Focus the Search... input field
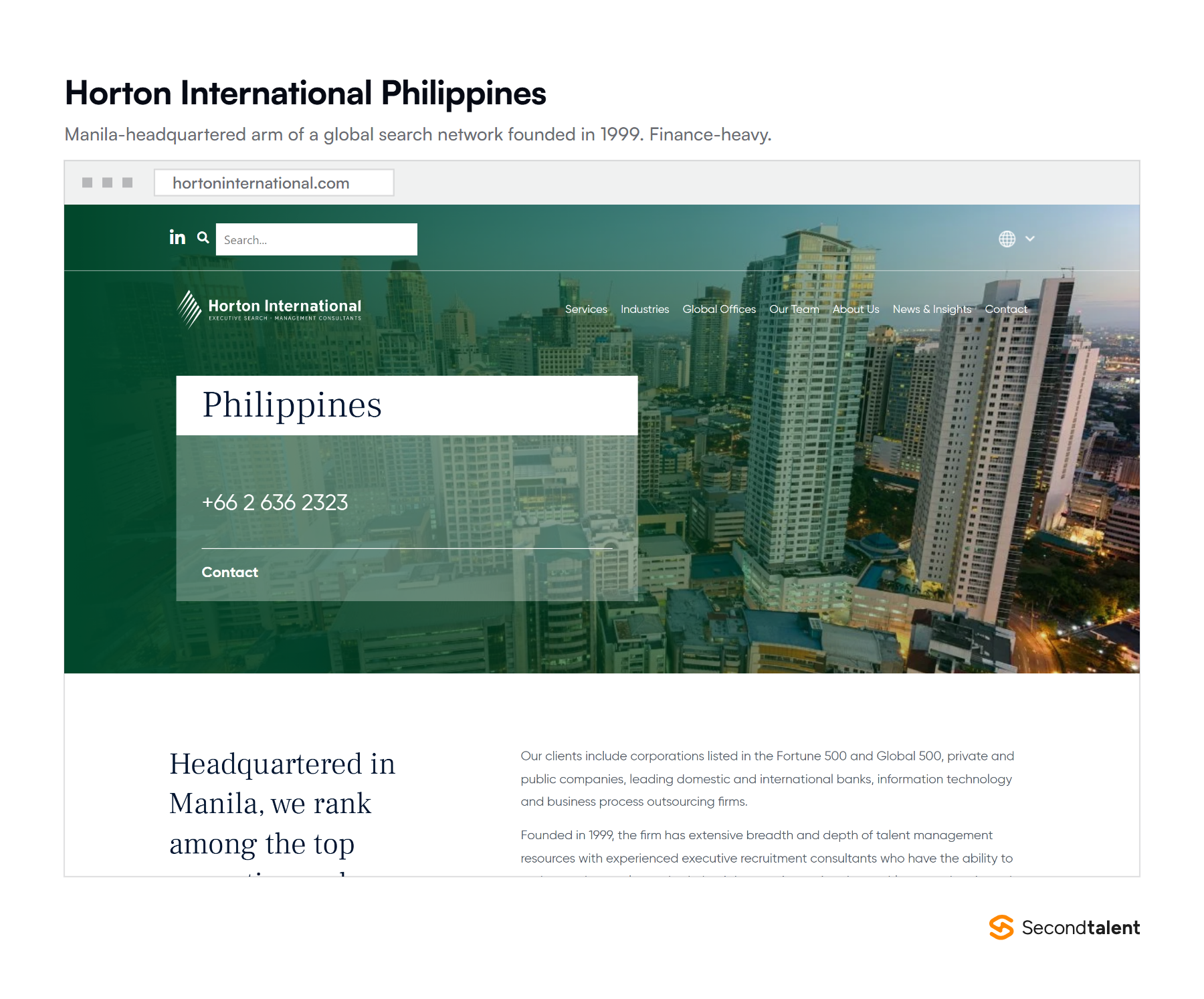This screenshot has height=999, width=1204. (x=316, y=239)
